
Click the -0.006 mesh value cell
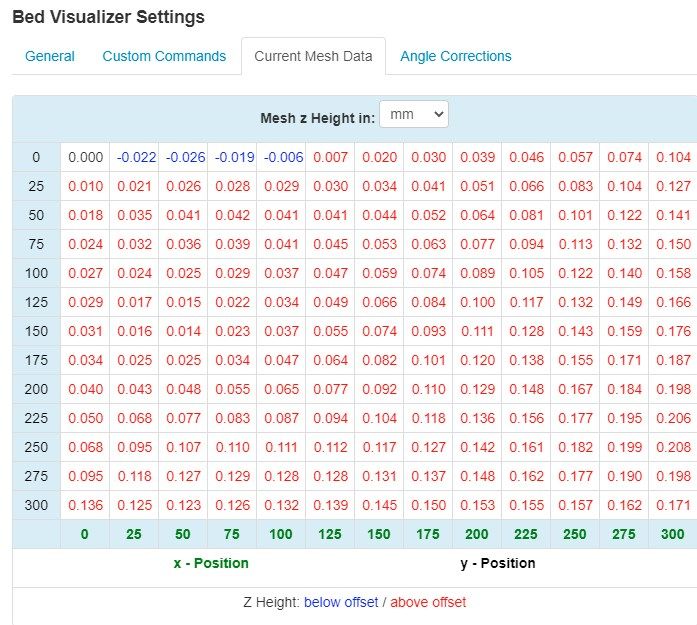pyautogui.click(x=282, y=157)
